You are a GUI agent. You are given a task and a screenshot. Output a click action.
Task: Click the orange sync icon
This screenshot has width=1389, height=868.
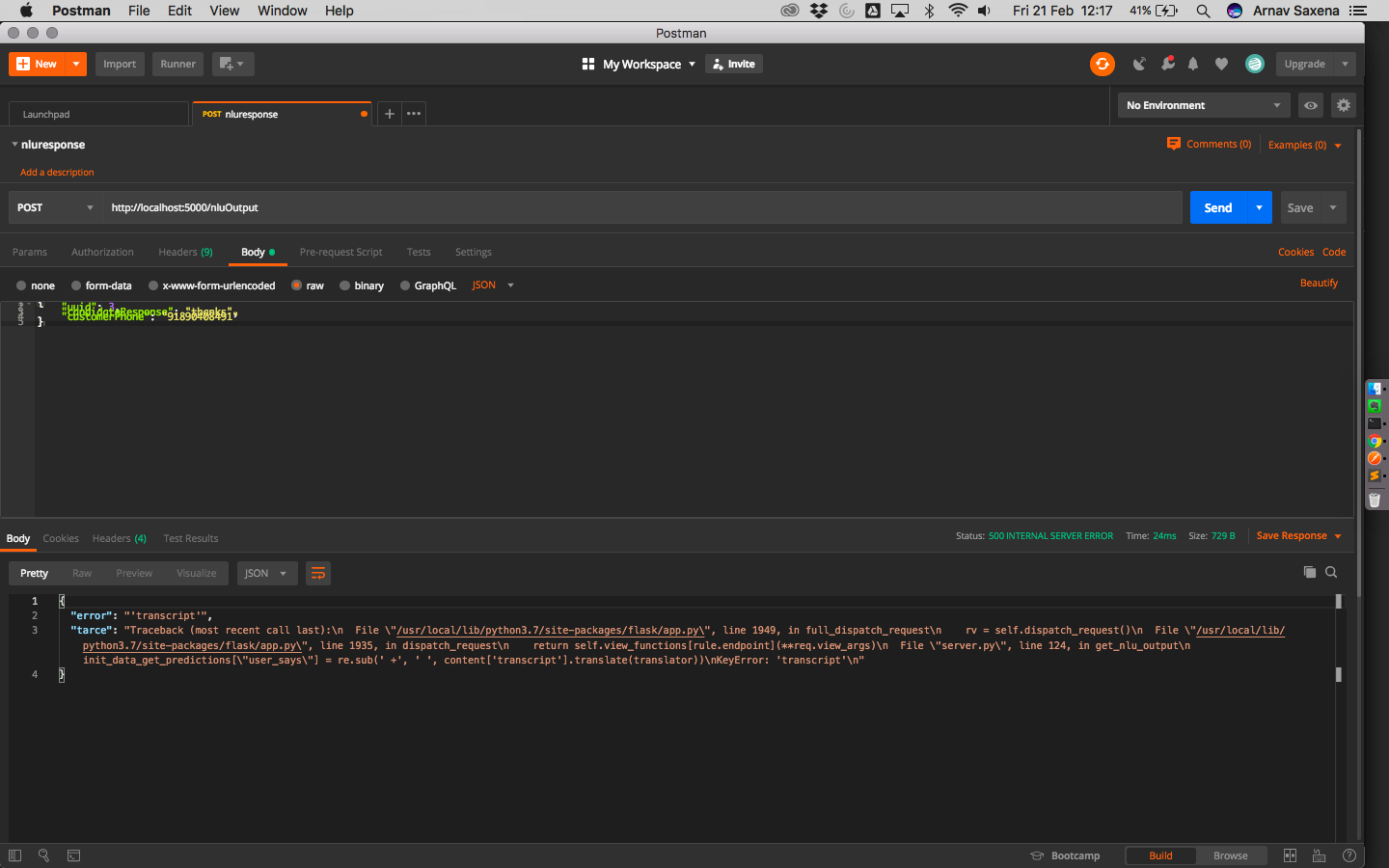(1103, 64)
